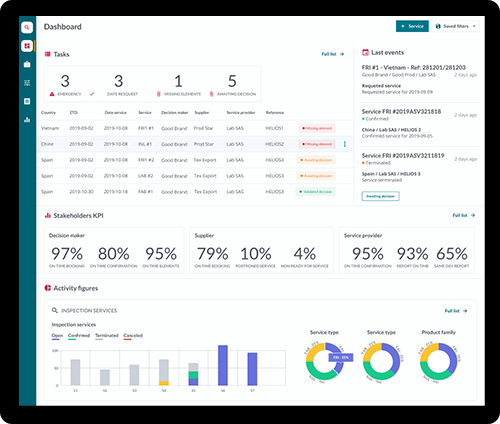The image size is (500, 424).
Task: Toggle the Confirmed series in chart legend
Action: [79, 336]
